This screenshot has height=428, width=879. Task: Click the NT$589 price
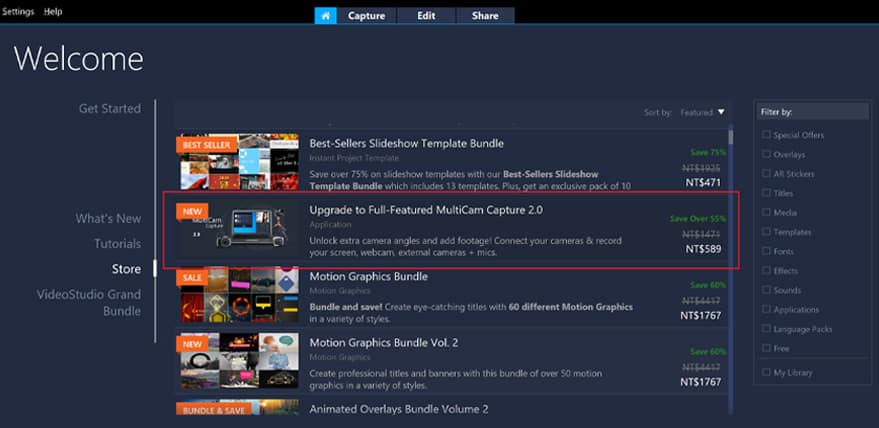[x=703, y=249]
